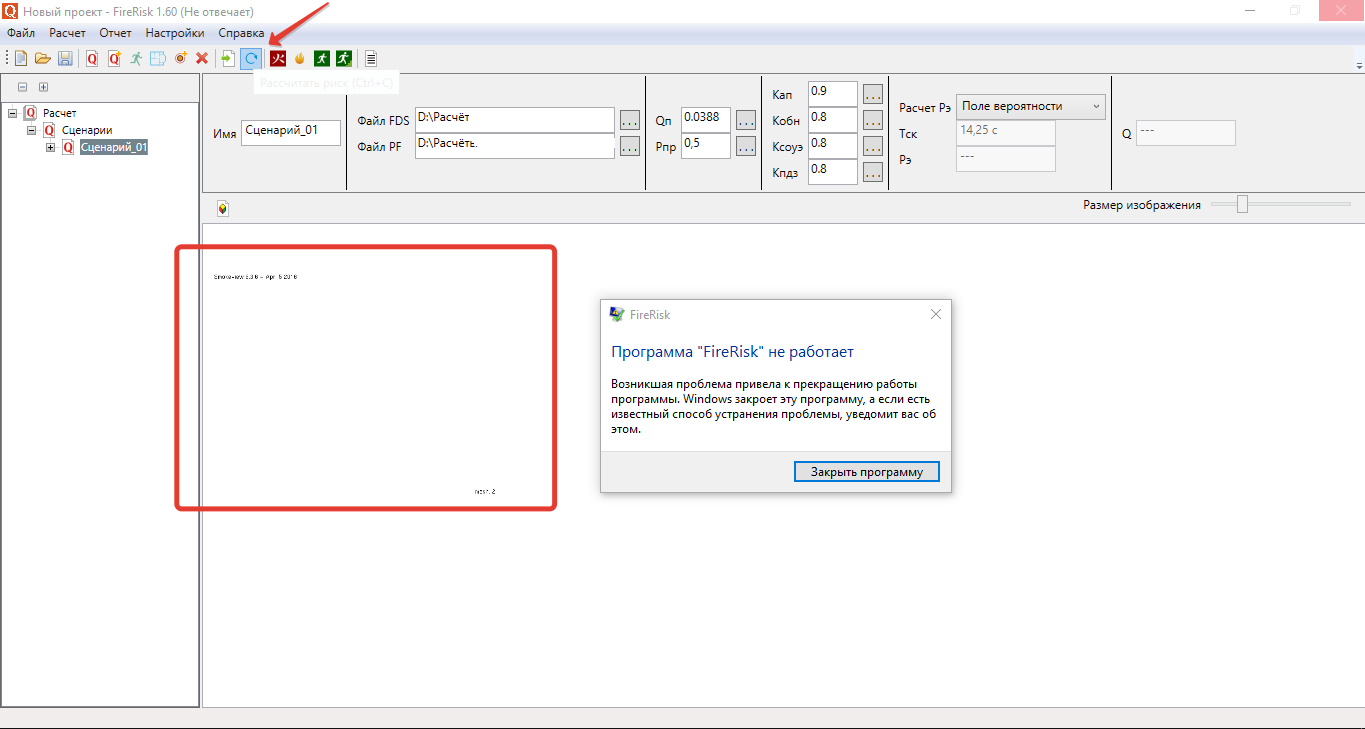Screen dimensions: 1365x729
Task: Click the Размер изображения label
Action: pyautogui.click(x=1142, y=205)
